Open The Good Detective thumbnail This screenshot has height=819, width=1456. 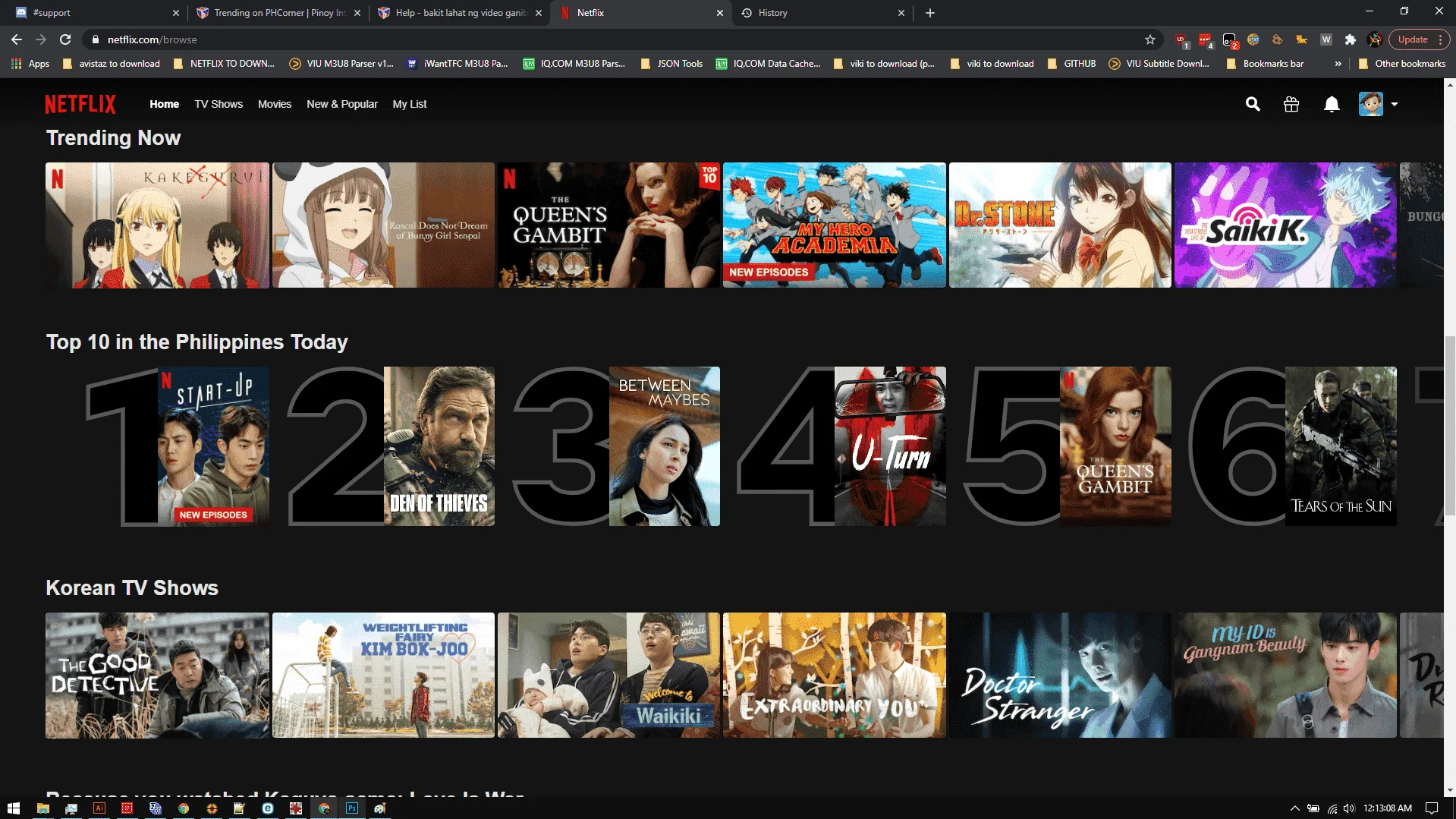point(157,676)
